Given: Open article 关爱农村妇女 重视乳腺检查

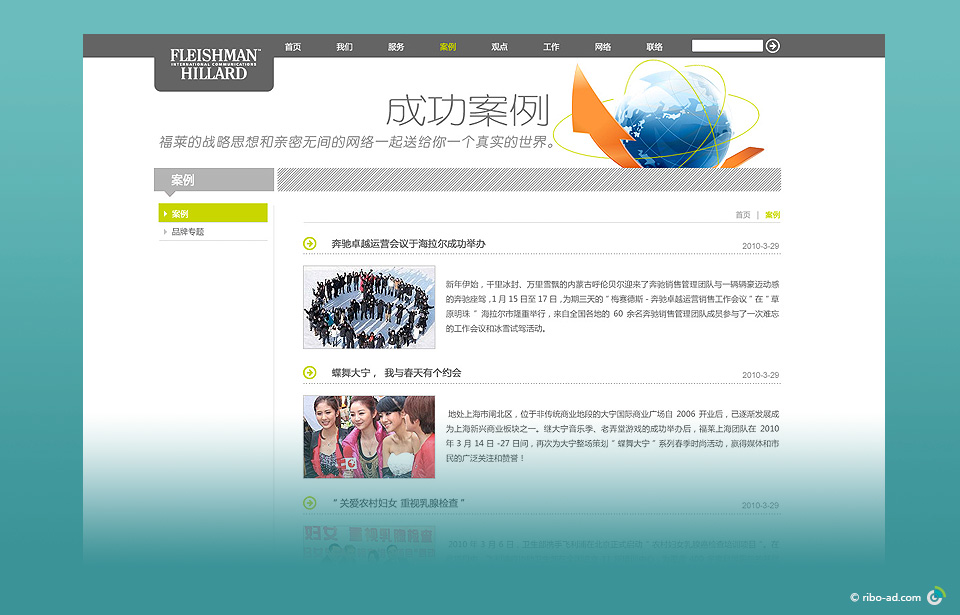Looking at the screenshot, I should [399, 503].
